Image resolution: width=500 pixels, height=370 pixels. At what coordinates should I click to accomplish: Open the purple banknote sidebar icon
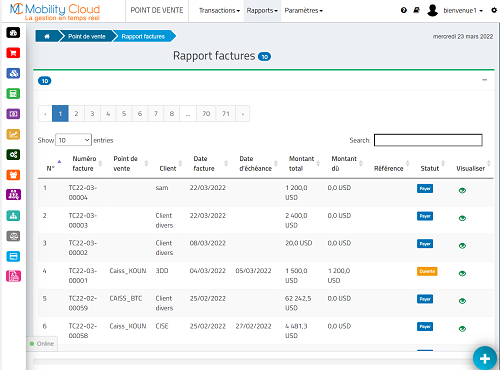click(13, 114)
